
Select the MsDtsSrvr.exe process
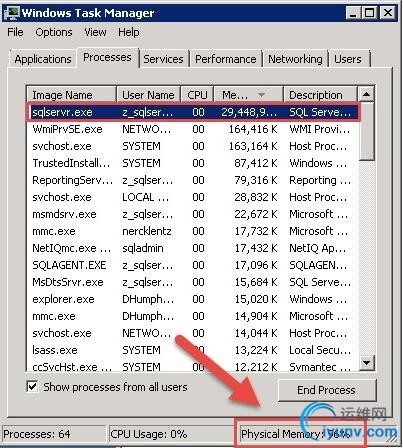tap(193, 282)
